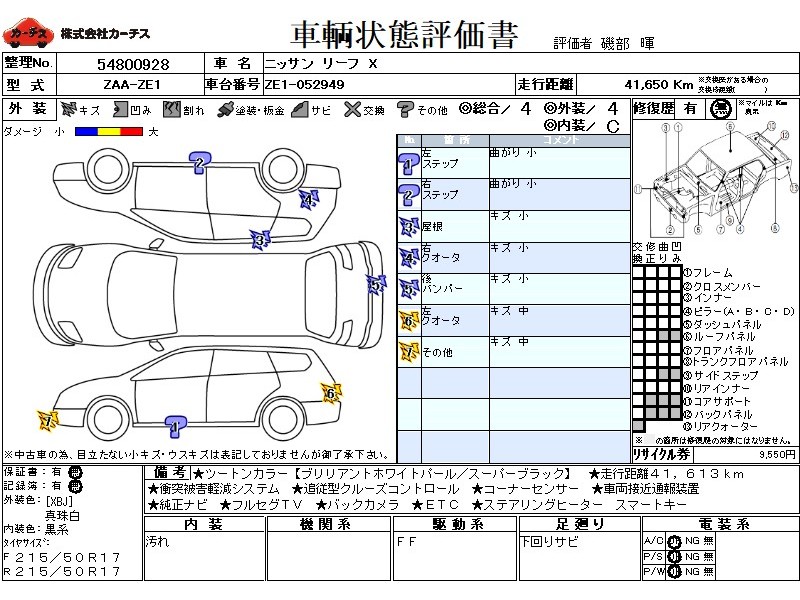The height and width of the screenshot is (600, 800).
Task: Select the 割れ crack legend icon
Action: click(x=172, y=110)
